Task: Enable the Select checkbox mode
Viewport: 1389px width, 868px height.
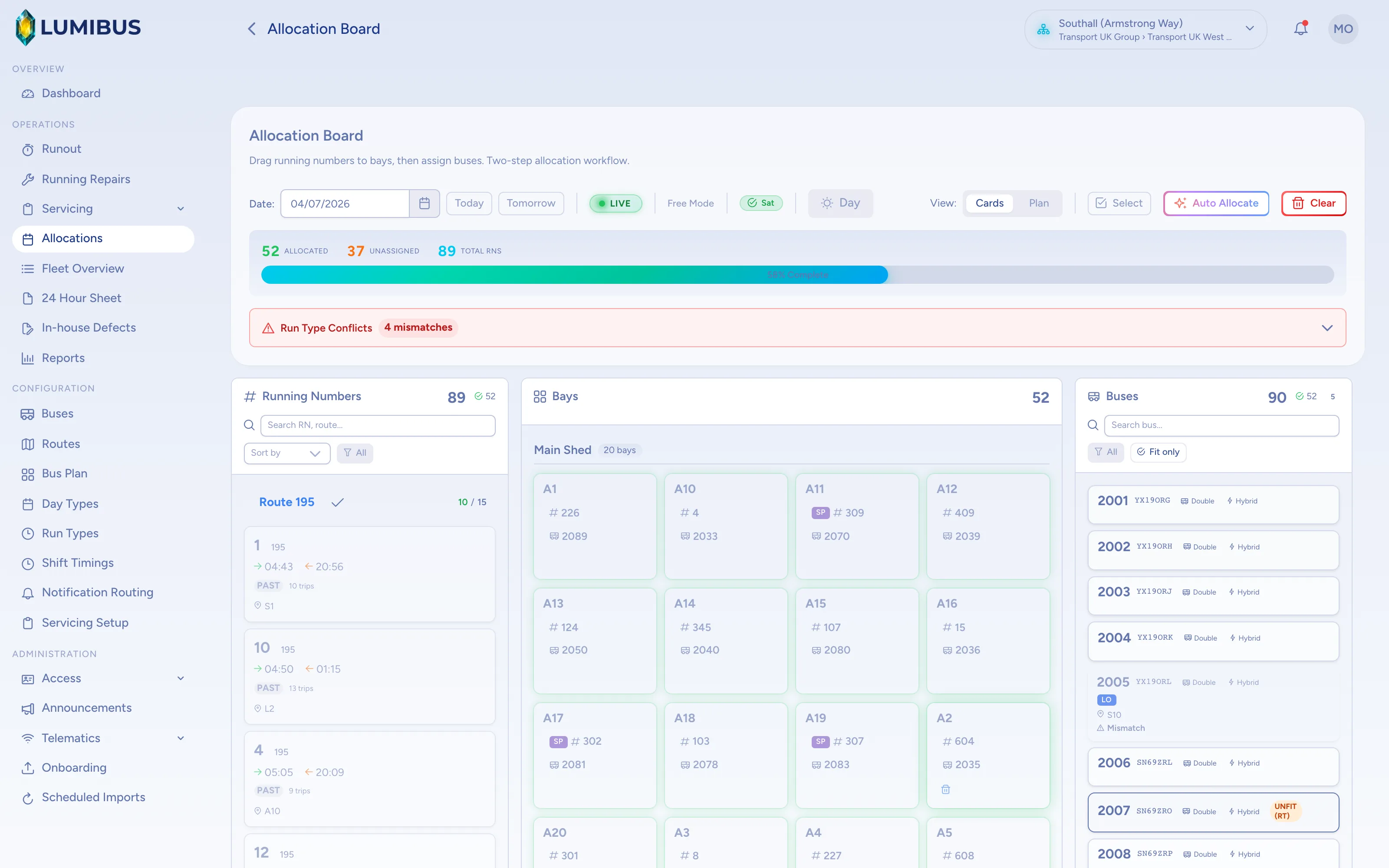Action: tap(1119, 203)
